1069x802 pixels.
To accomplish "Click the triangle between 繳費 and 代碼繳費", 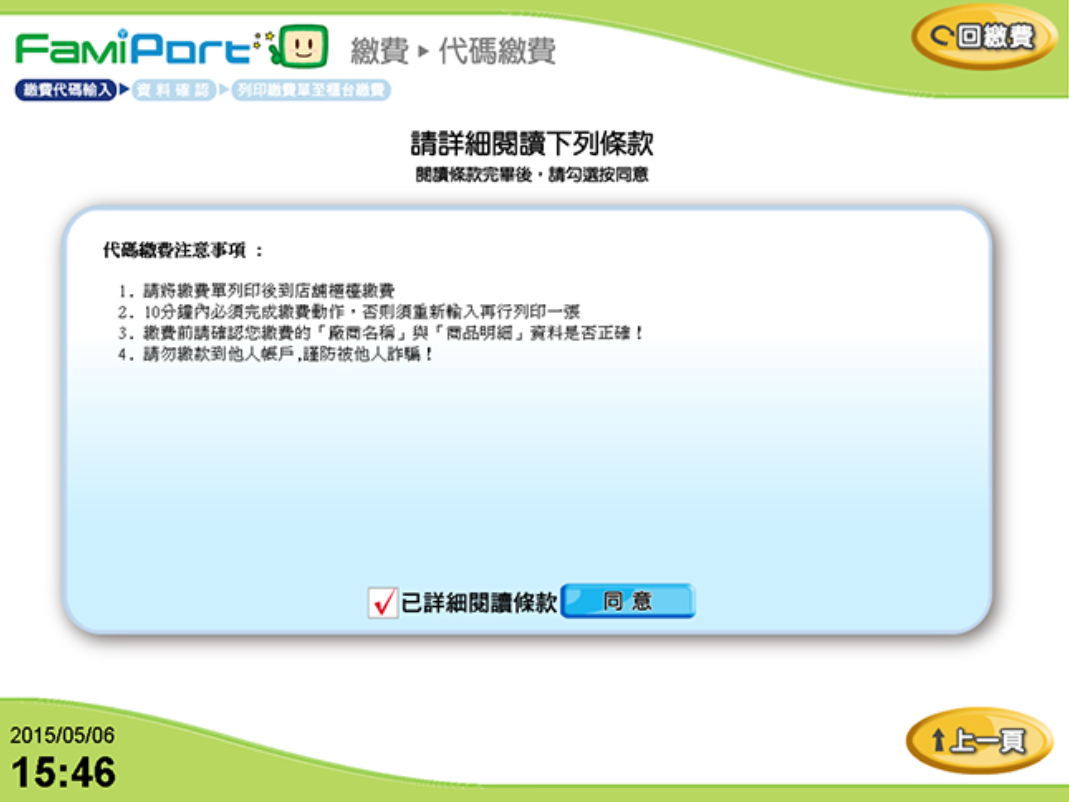I will click(423, 51).
